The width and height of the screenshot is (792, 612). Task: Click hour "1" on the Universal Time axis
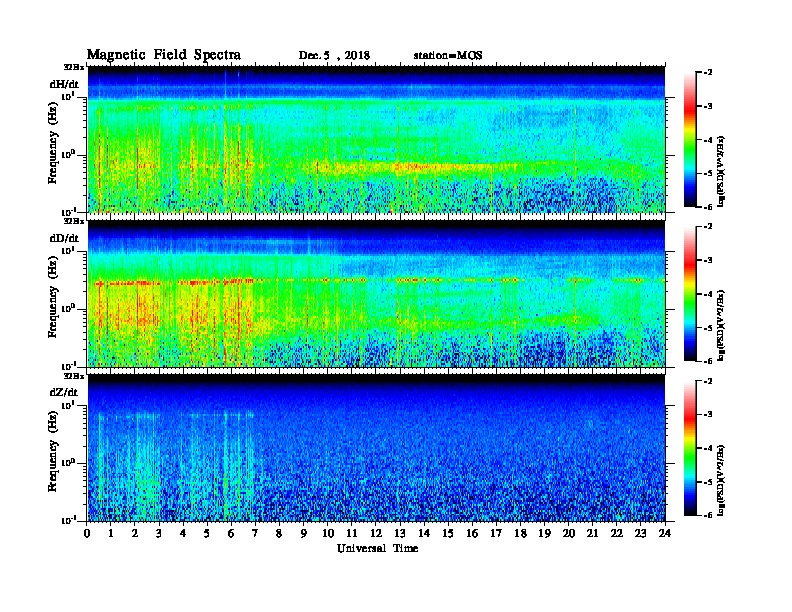111,533
